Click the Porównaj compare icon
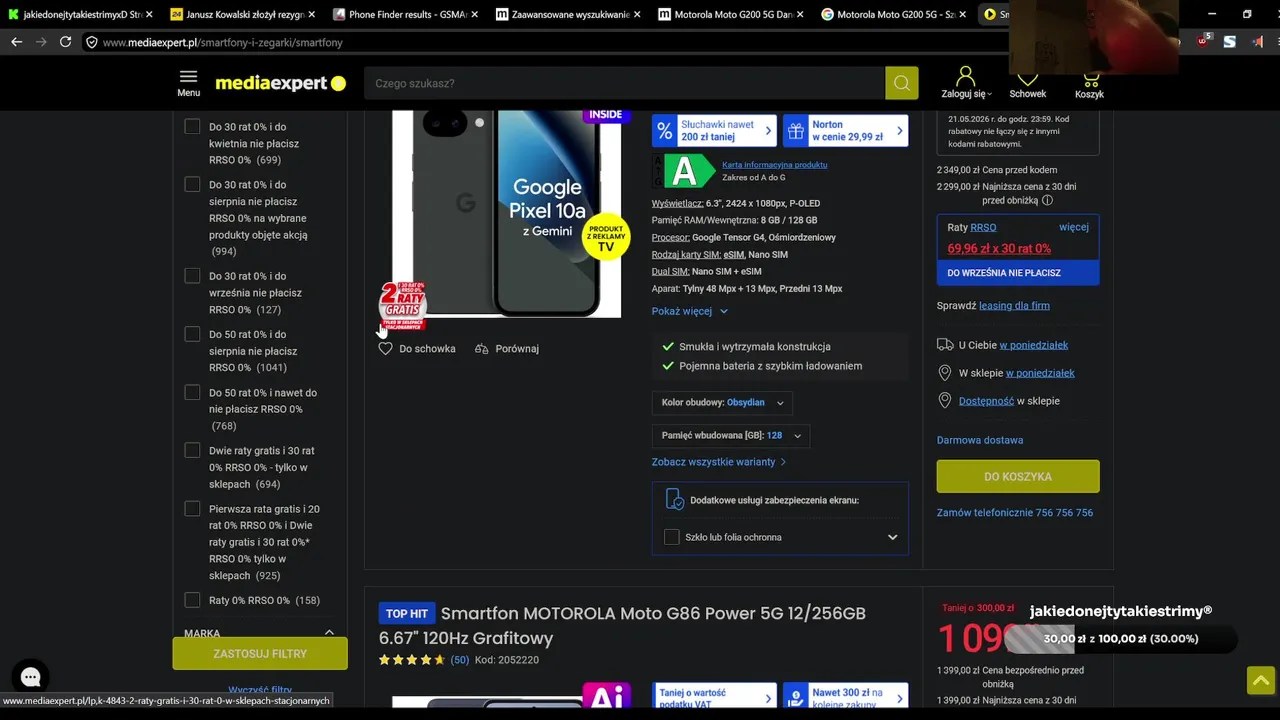Screen dimensions: 1280x720 coord(482,348)
